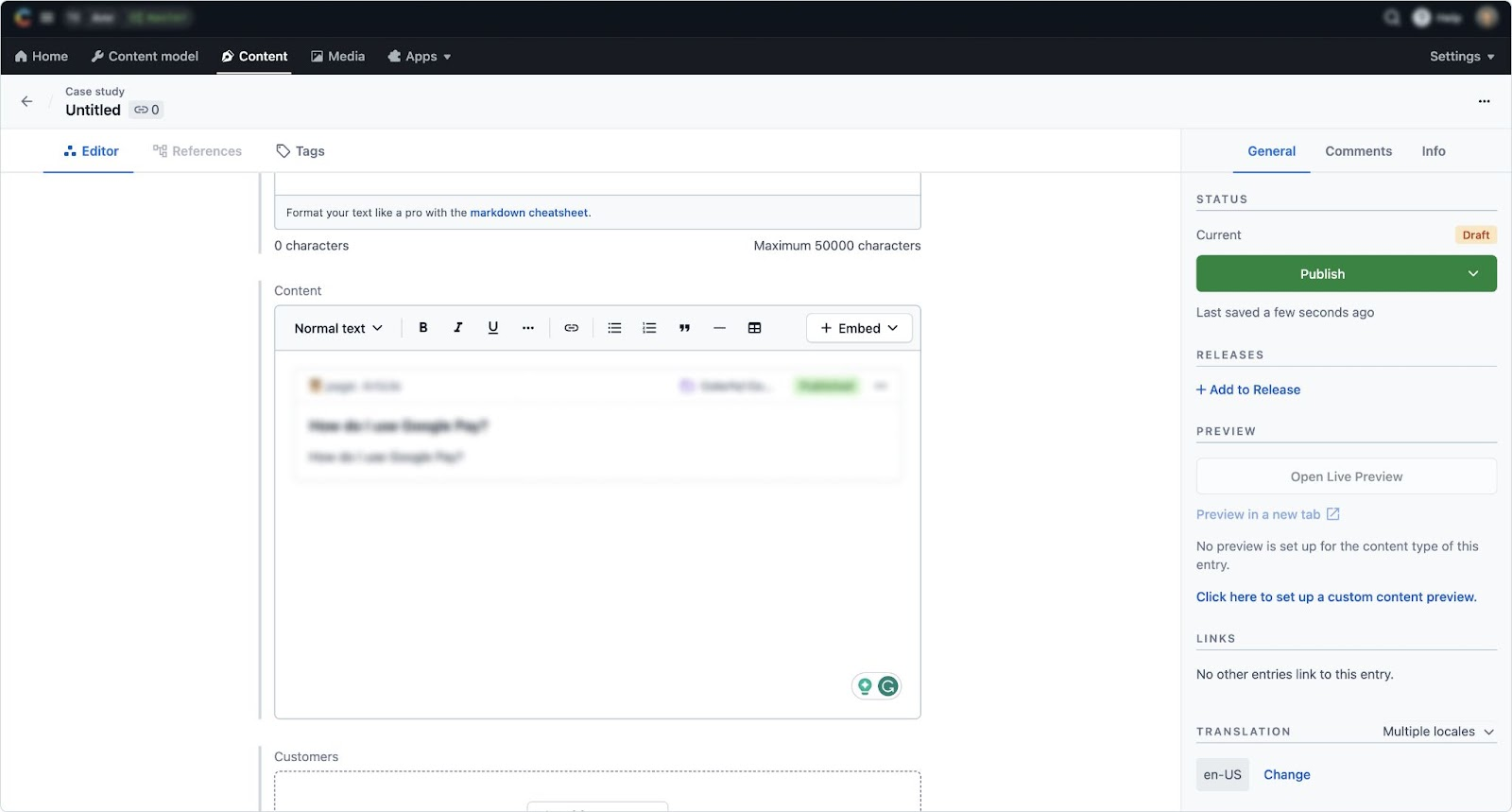Open the markdown cheatsheet link
1512x812 pixels.
point(529,213)
